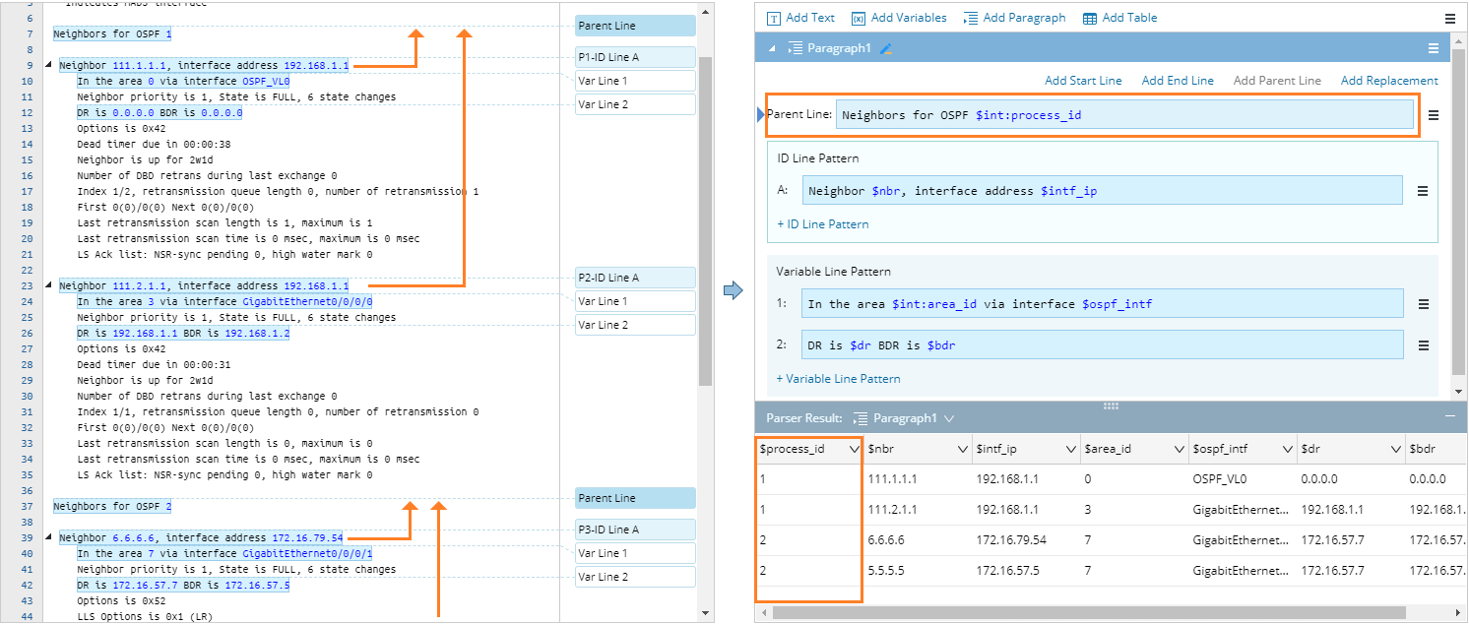Click the P3-ID Line A tag
The width and height of the screenshot is (1469, 626).
635,530
